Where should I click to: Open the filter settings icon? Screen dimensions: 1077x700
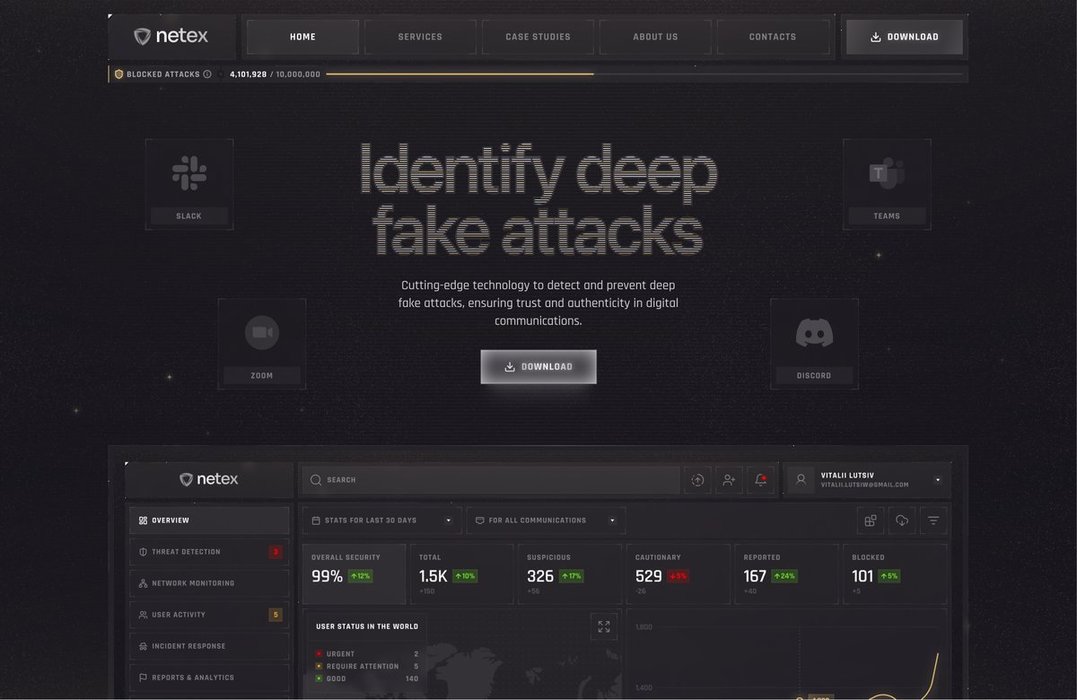click(x=933, y=521)
